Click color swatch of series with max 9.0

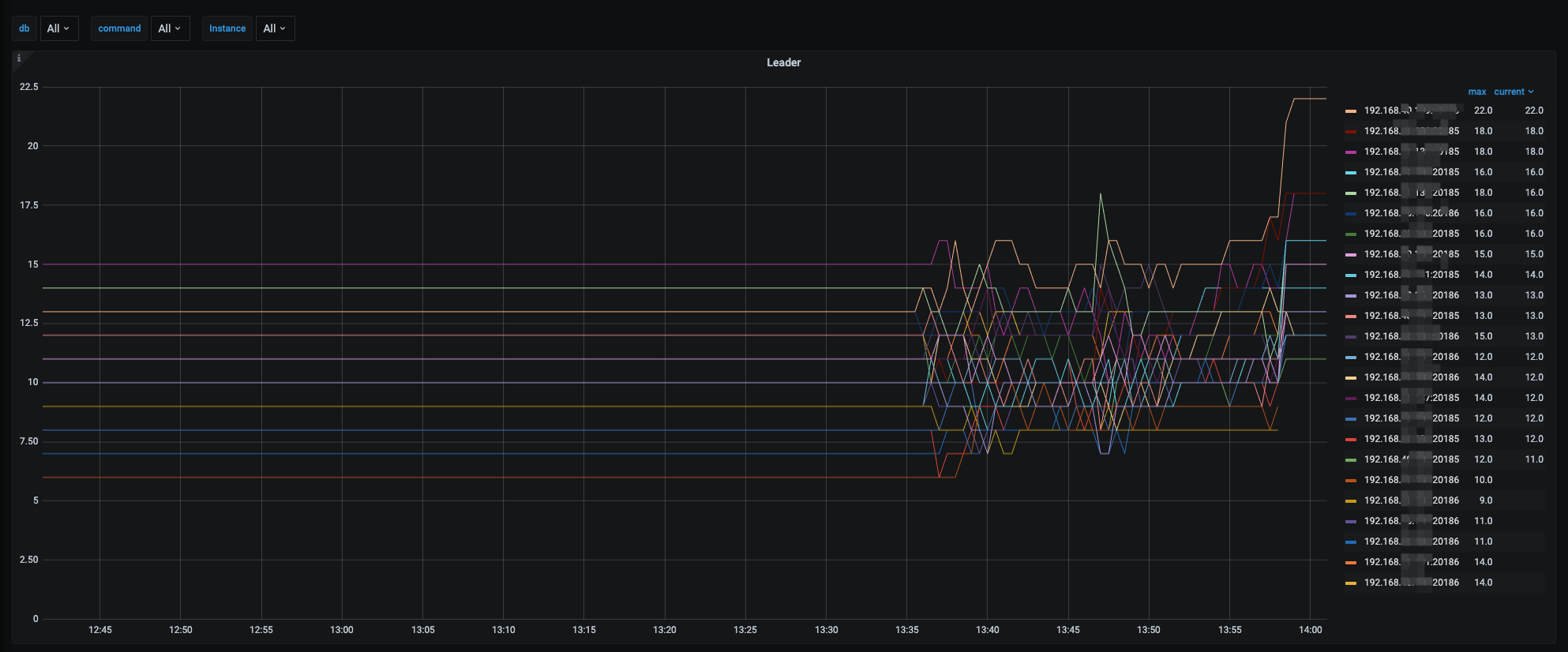click(1351, 501)
